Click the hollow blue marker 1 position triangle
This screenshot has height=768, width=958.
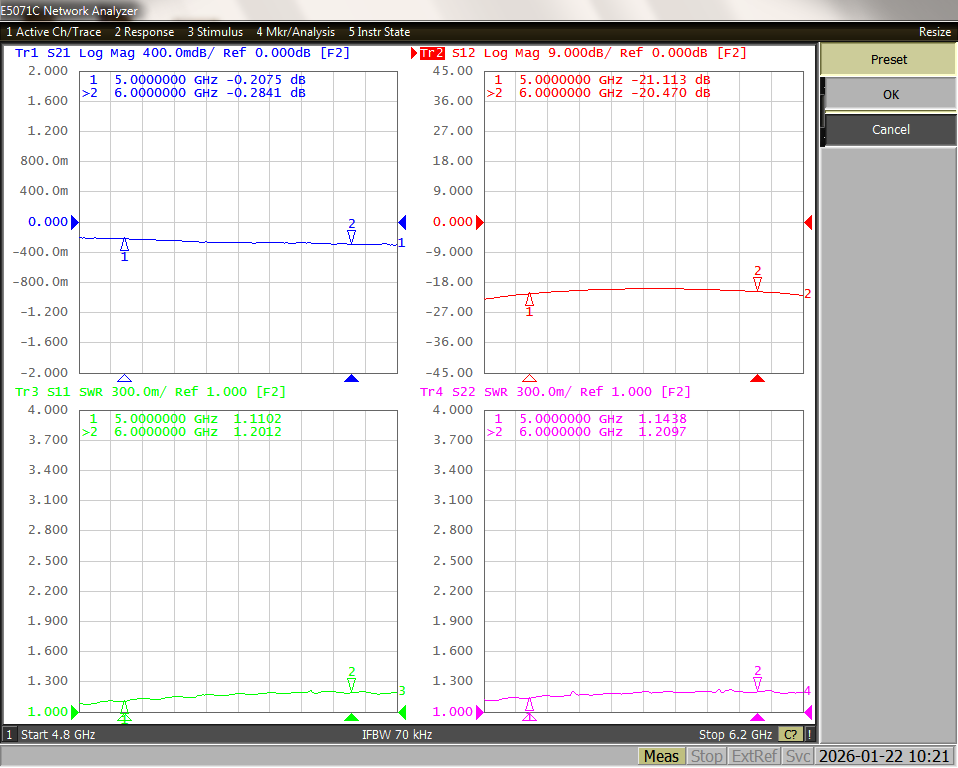pos(125,378)
